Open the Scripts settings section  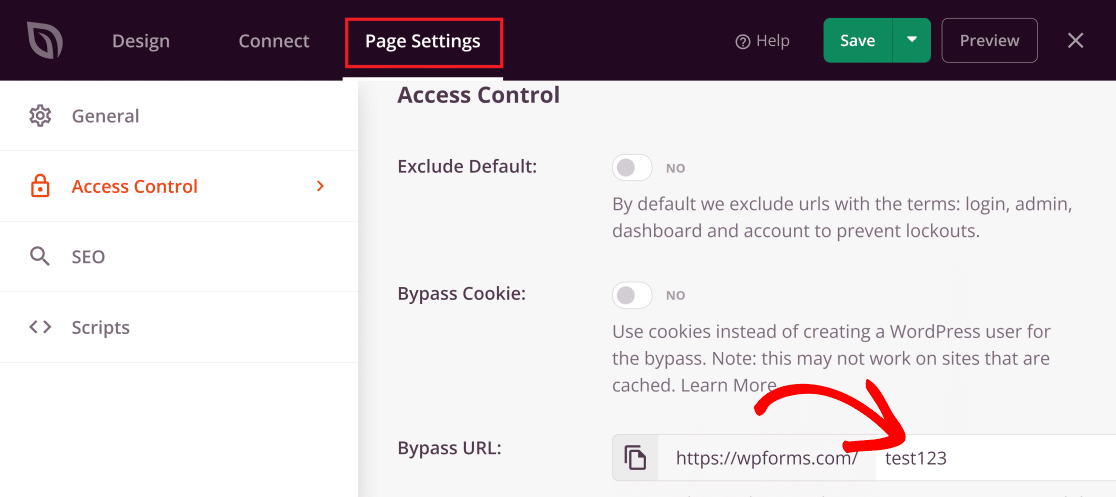(101, 327)
